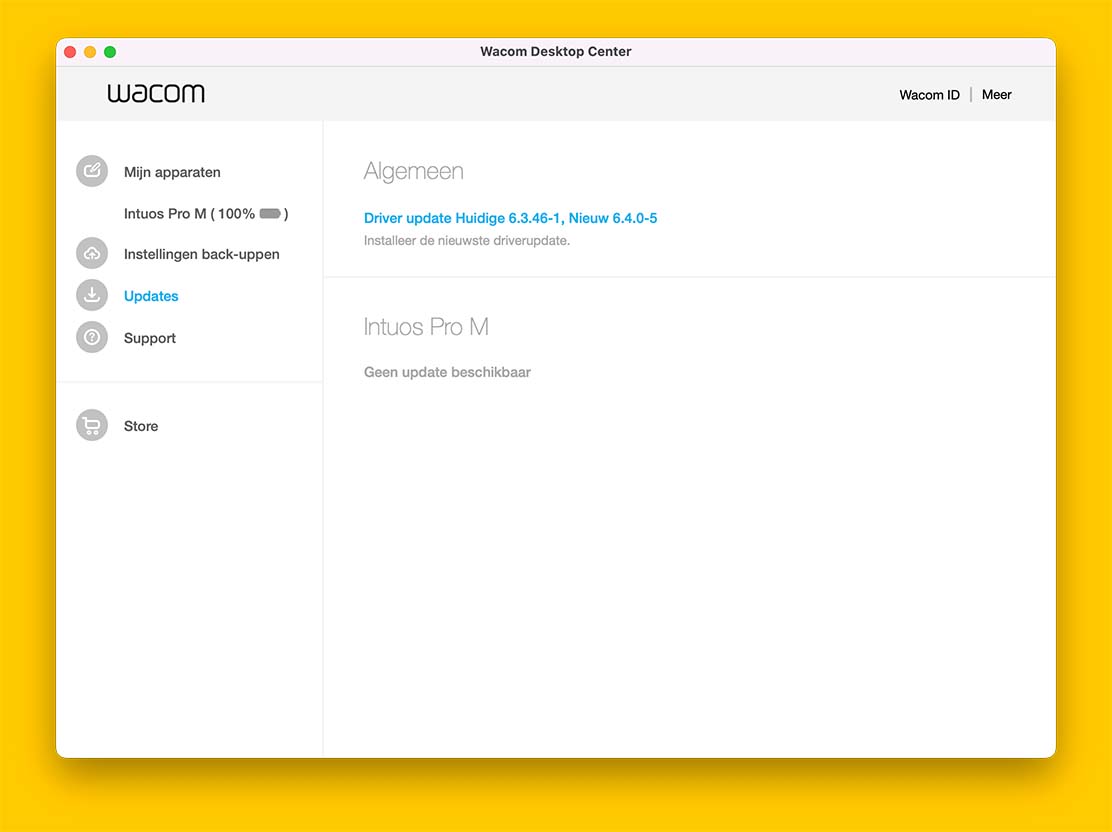Screen dimensions: 1112x832
Task: Select the Updates text label in sidebar
Action: point(151,296)
